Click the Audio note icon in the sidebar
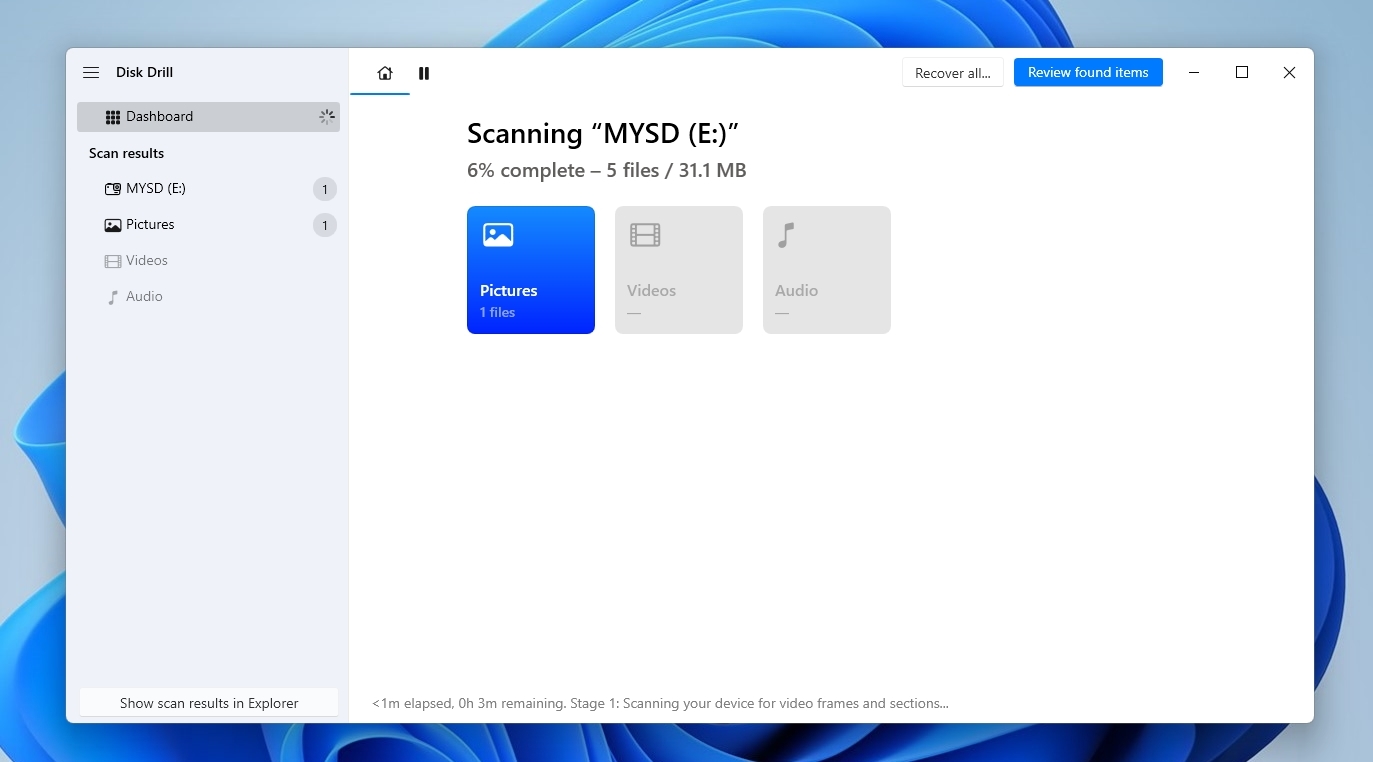This screenshot has width=1373, height=762. pos(112,296)
